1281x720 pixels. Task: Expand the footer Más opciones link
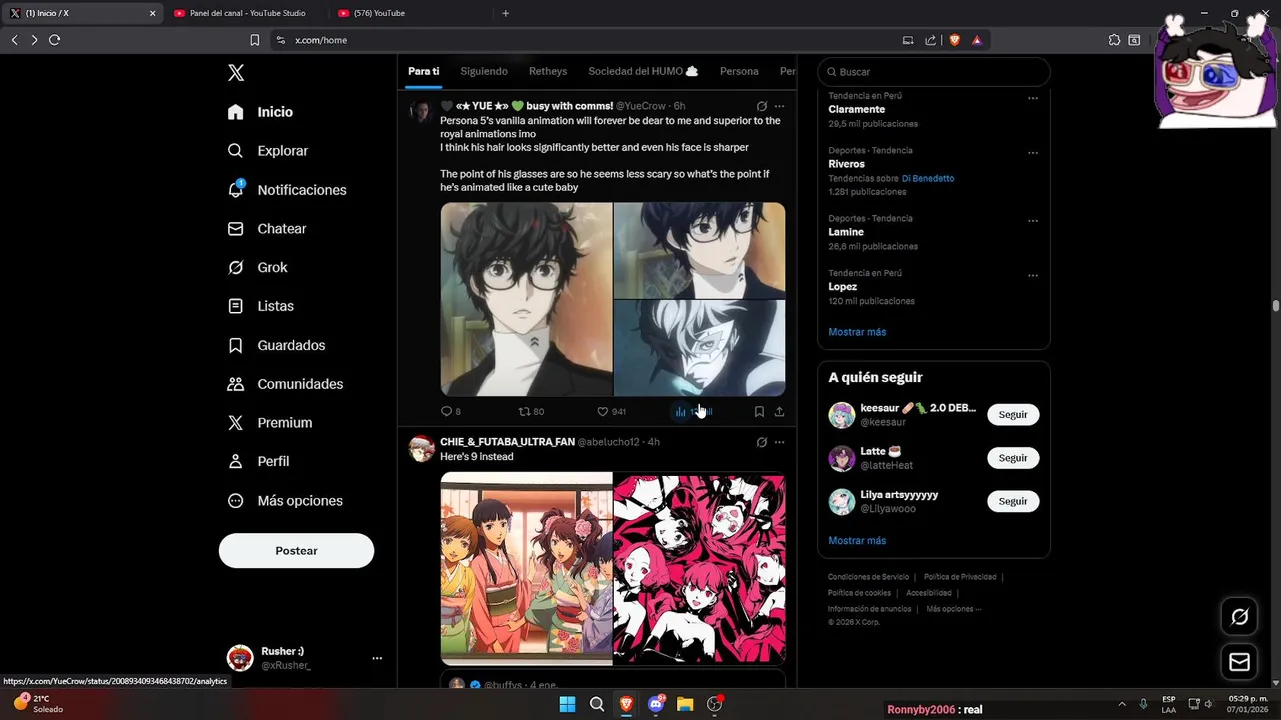tap(953, 609)
